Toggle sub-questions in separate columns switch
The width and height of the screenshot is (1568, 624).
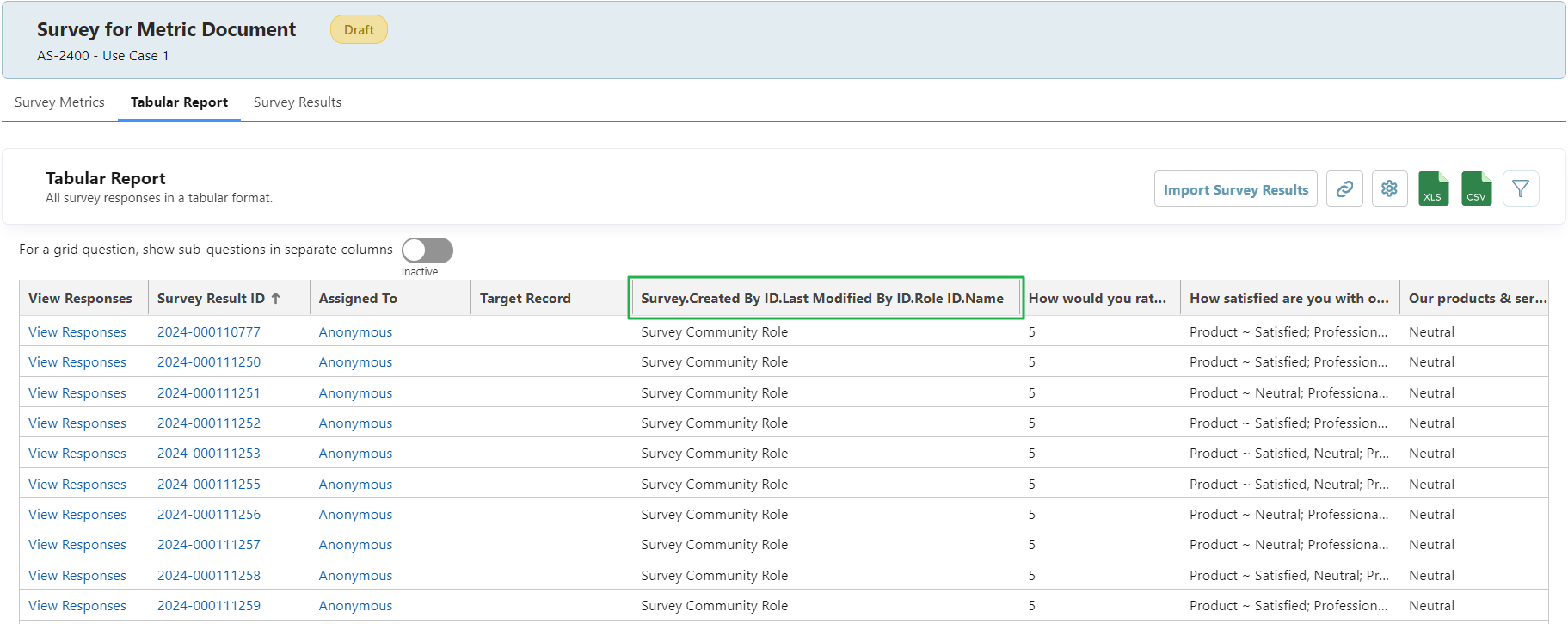[427, 250]
